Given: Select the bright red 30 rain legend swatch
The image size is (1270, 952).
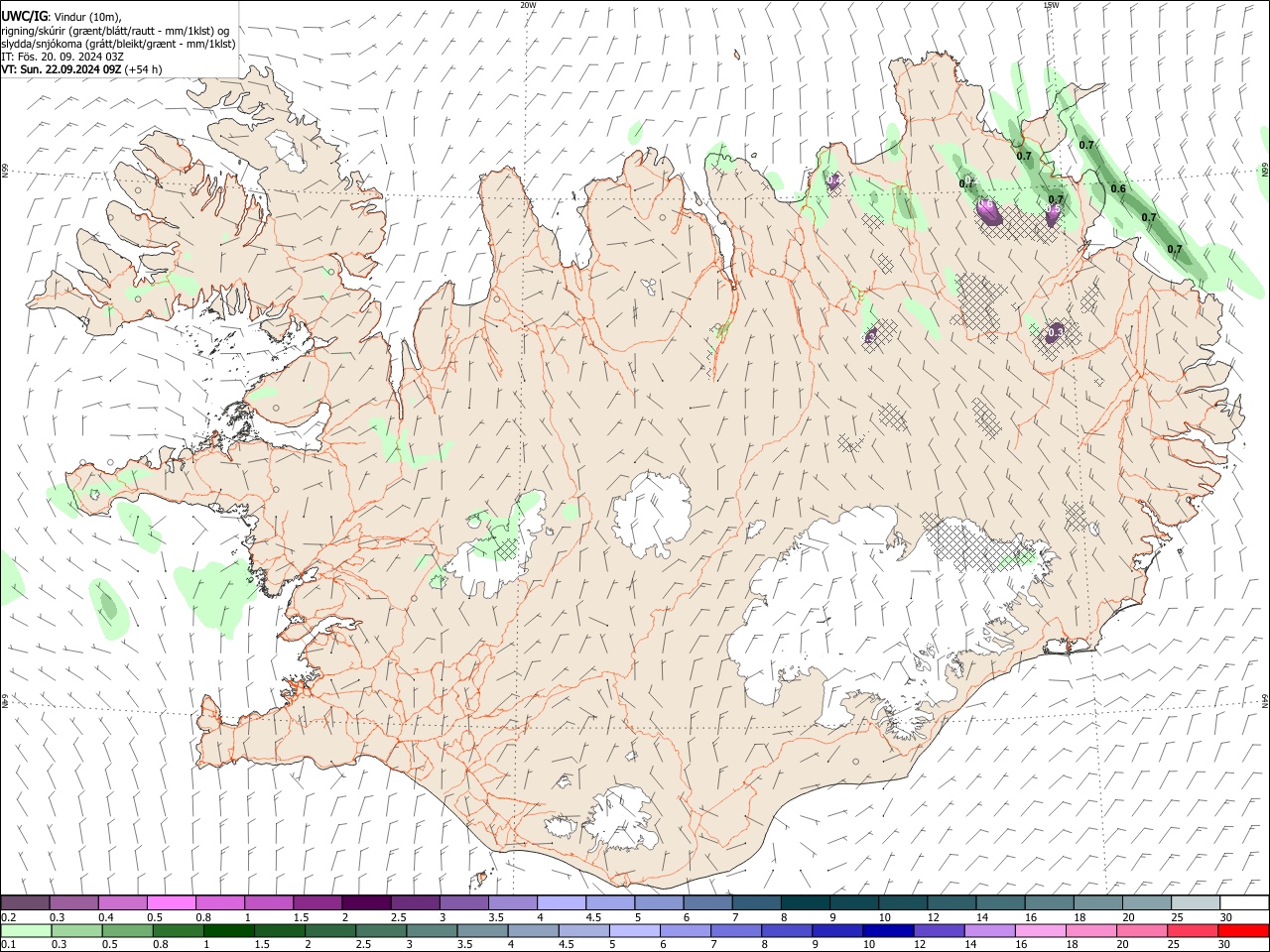Looking at the screenshot, I should click(x=1242, y=931).
